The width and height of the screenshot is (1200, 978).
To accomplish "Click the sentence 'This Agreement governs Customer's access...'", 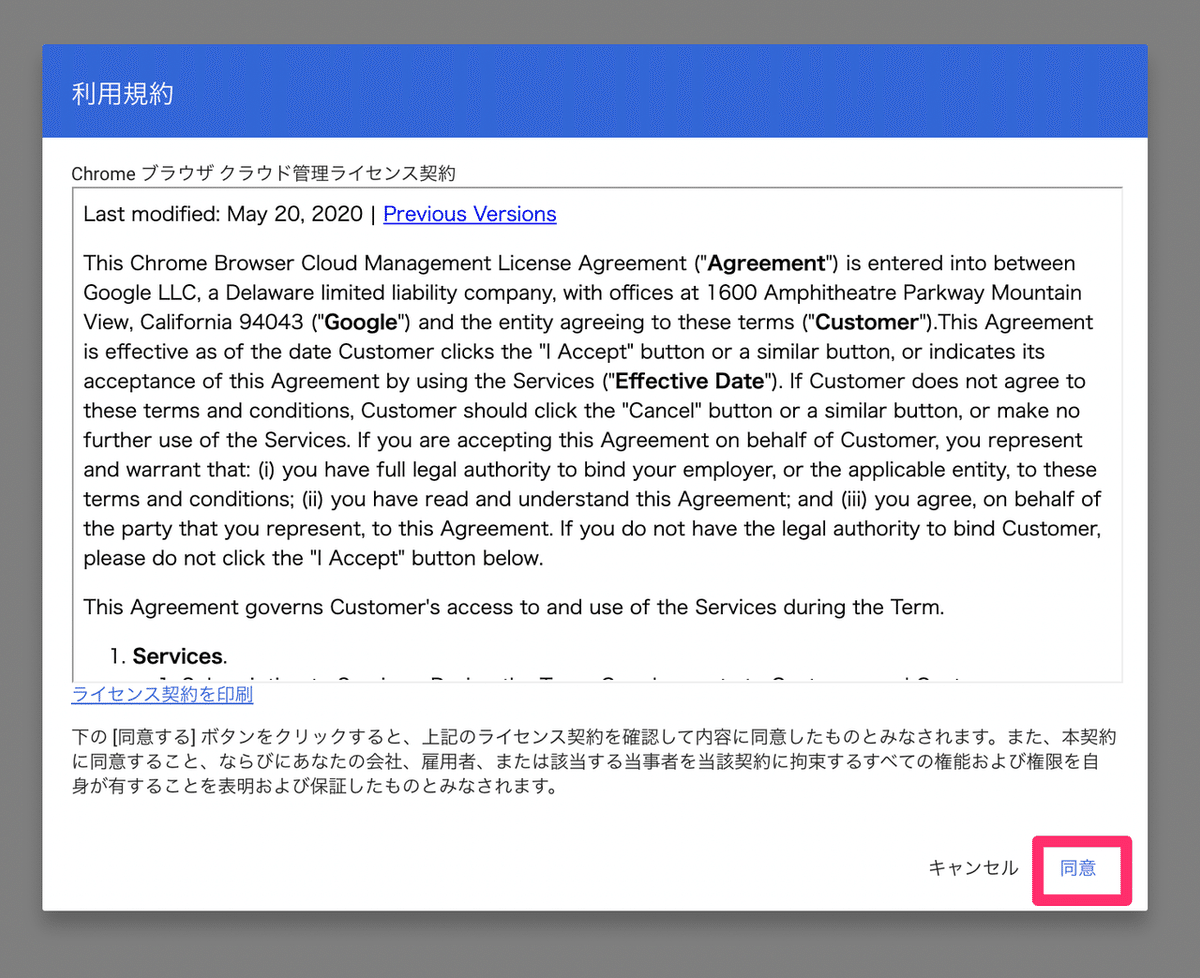I will tap(513, 607).
